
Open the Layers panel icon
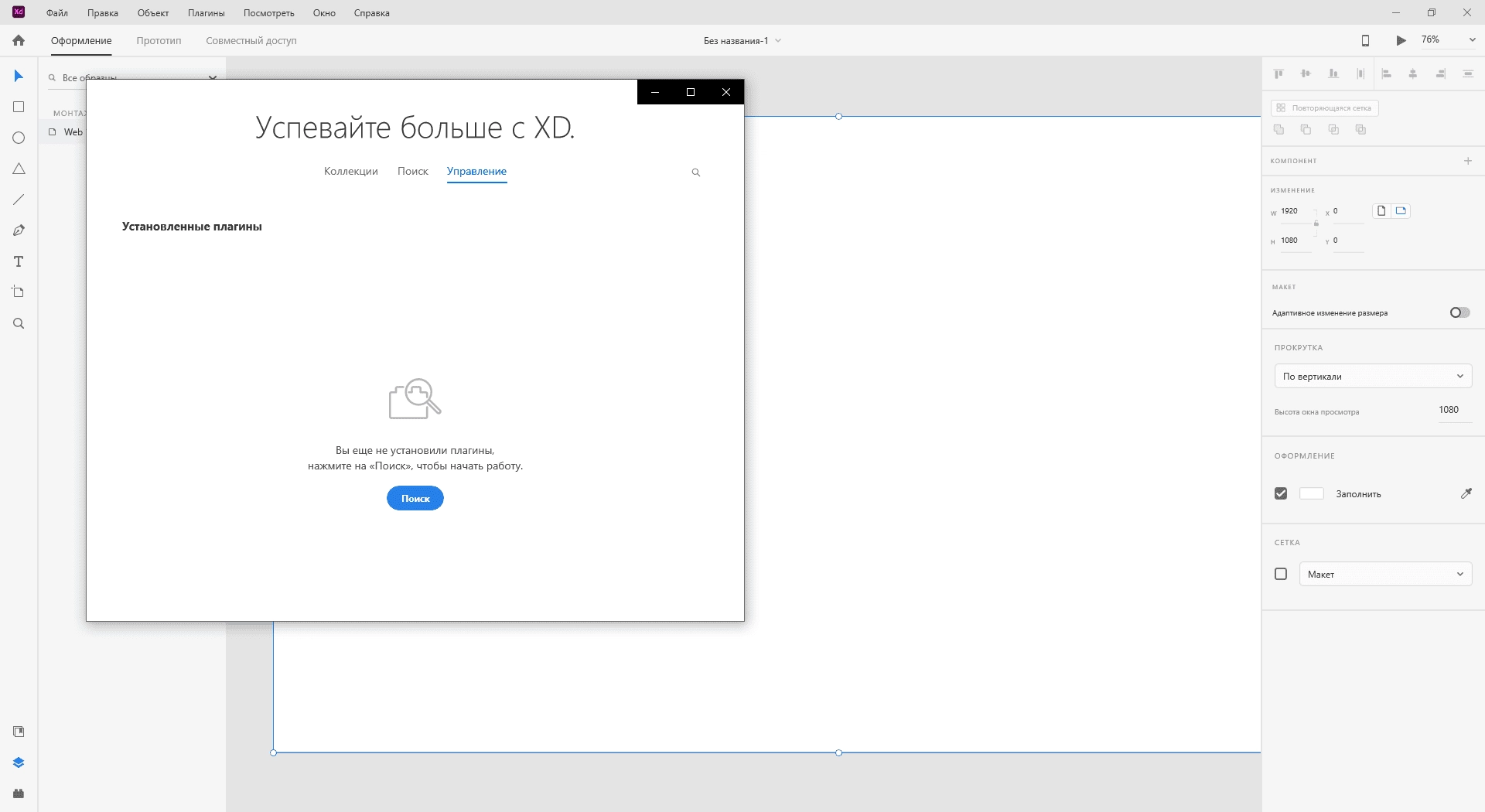click(x=19, y=763)
